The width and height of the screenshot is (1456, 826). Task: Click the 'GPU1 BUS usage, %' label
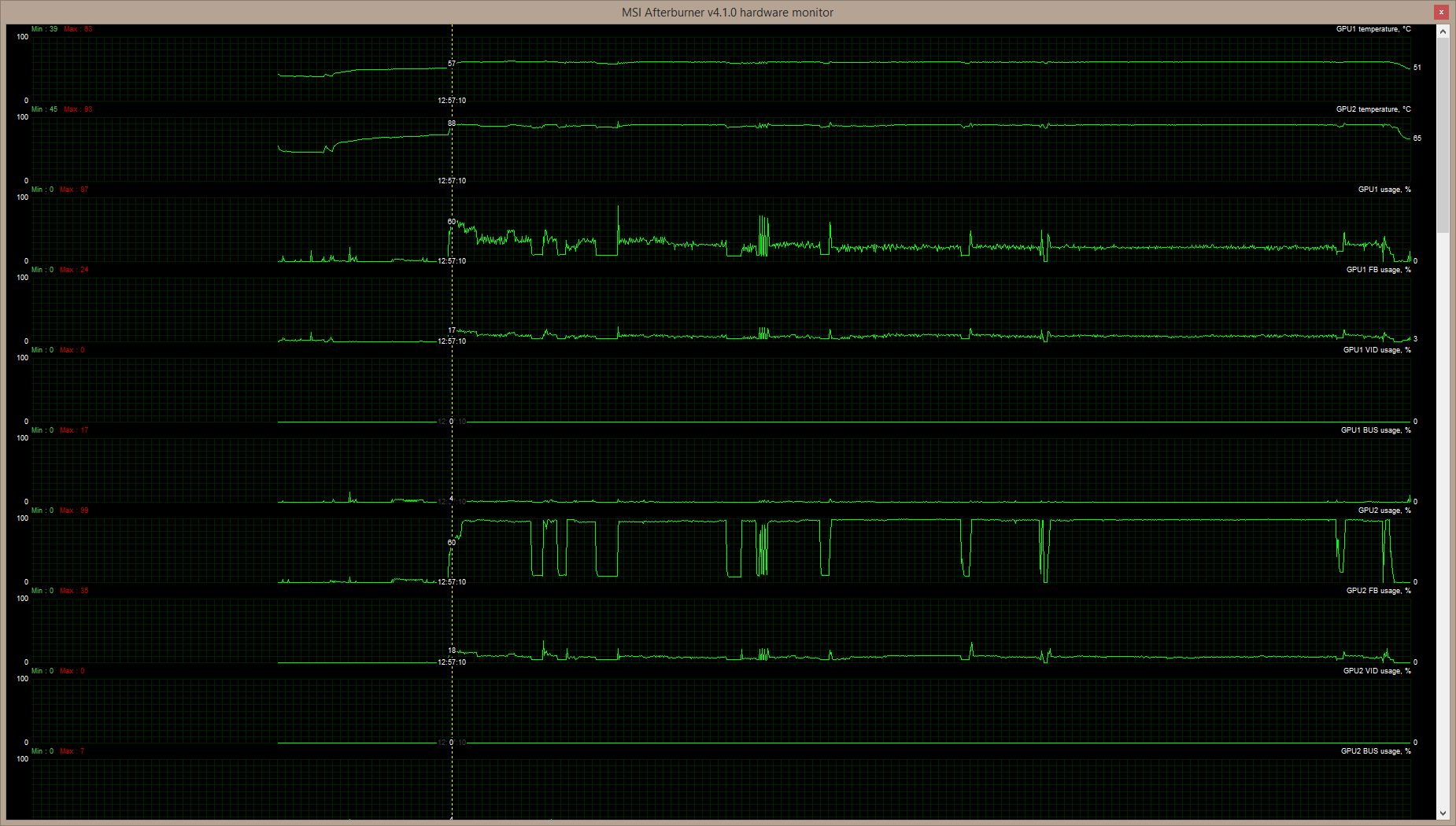pos(1376,430)
